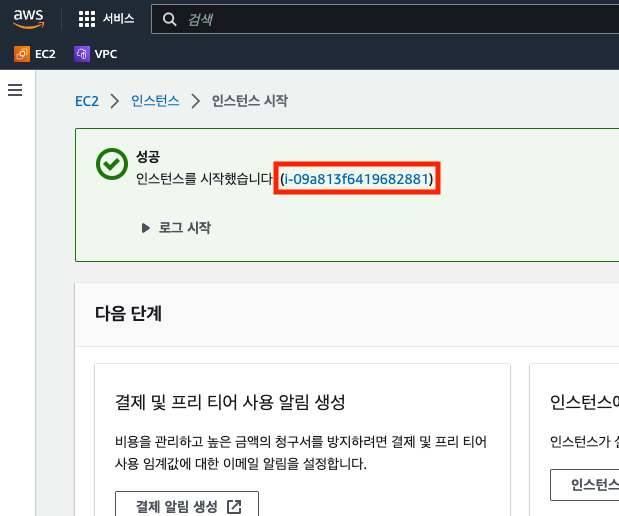Click the purple VPC shortcut icon
Viewport: 619px width, 516px height.
(x=82, y=54)
